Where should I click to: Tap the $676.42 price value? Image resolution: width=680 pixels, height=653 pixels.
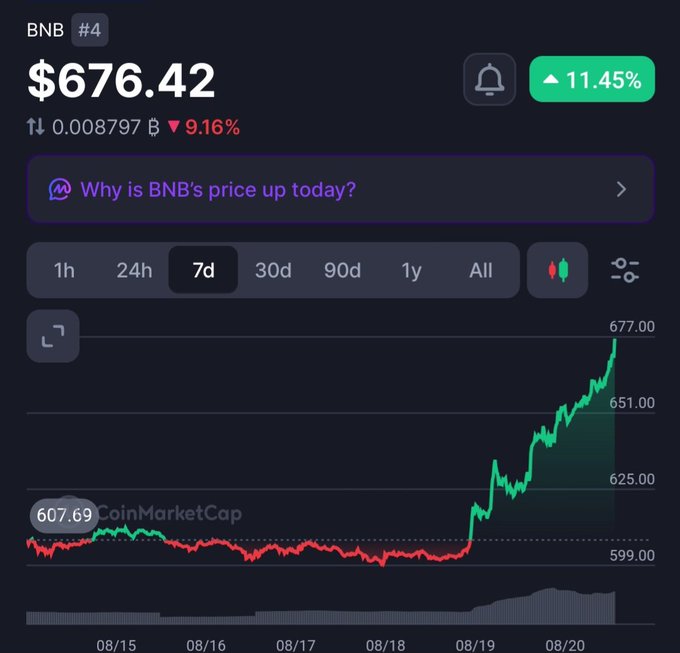(121, 80)
